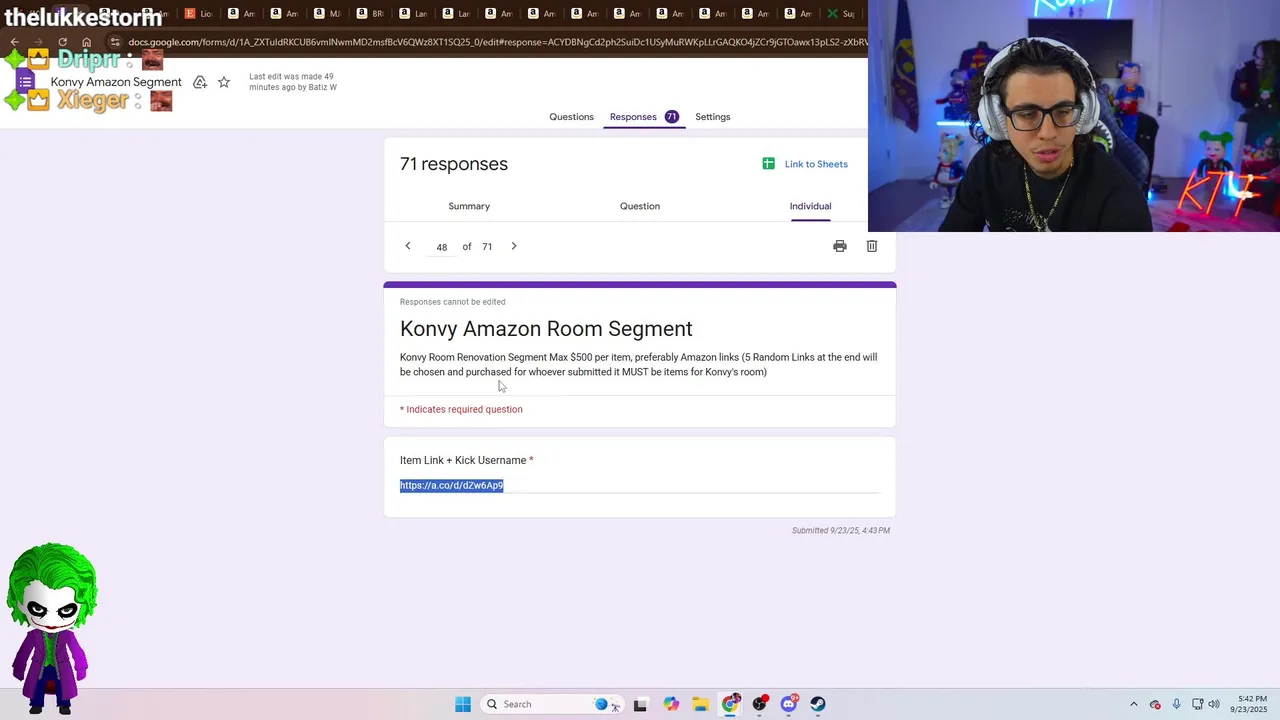Screen dimensions: 1280x720
Task: Select the Individual responses view
Action: click(x=810, y=206)
